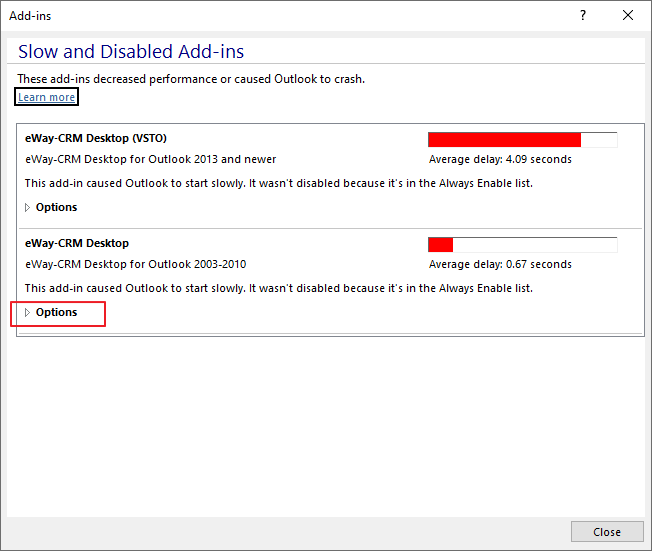Image resolution: width=652 pixels, height=551 pixels.
Task: Click 'Average delay: 4.09 seconds' text
Action: pyautogui.click(x=500, y=159)
